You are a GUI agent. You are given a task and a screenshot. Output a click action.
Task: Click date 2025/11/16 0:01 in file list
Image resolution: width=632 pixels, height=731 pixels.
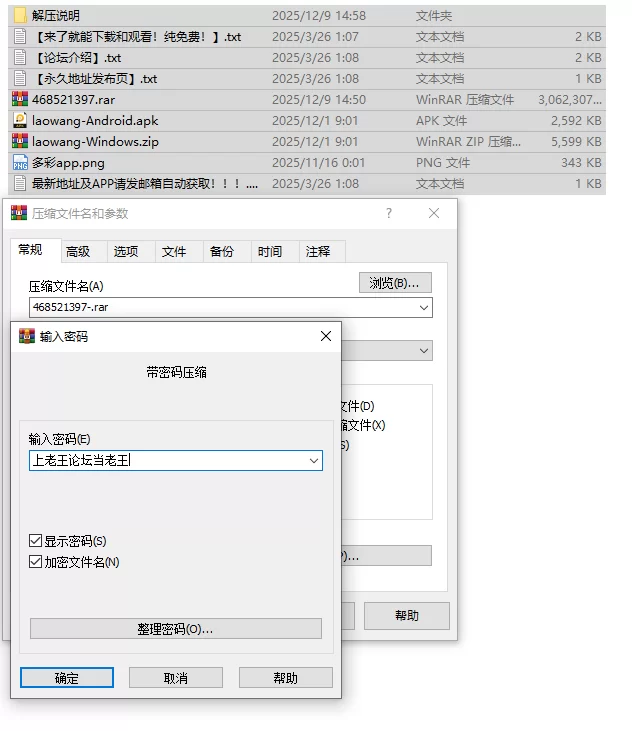tap(318, 163)
